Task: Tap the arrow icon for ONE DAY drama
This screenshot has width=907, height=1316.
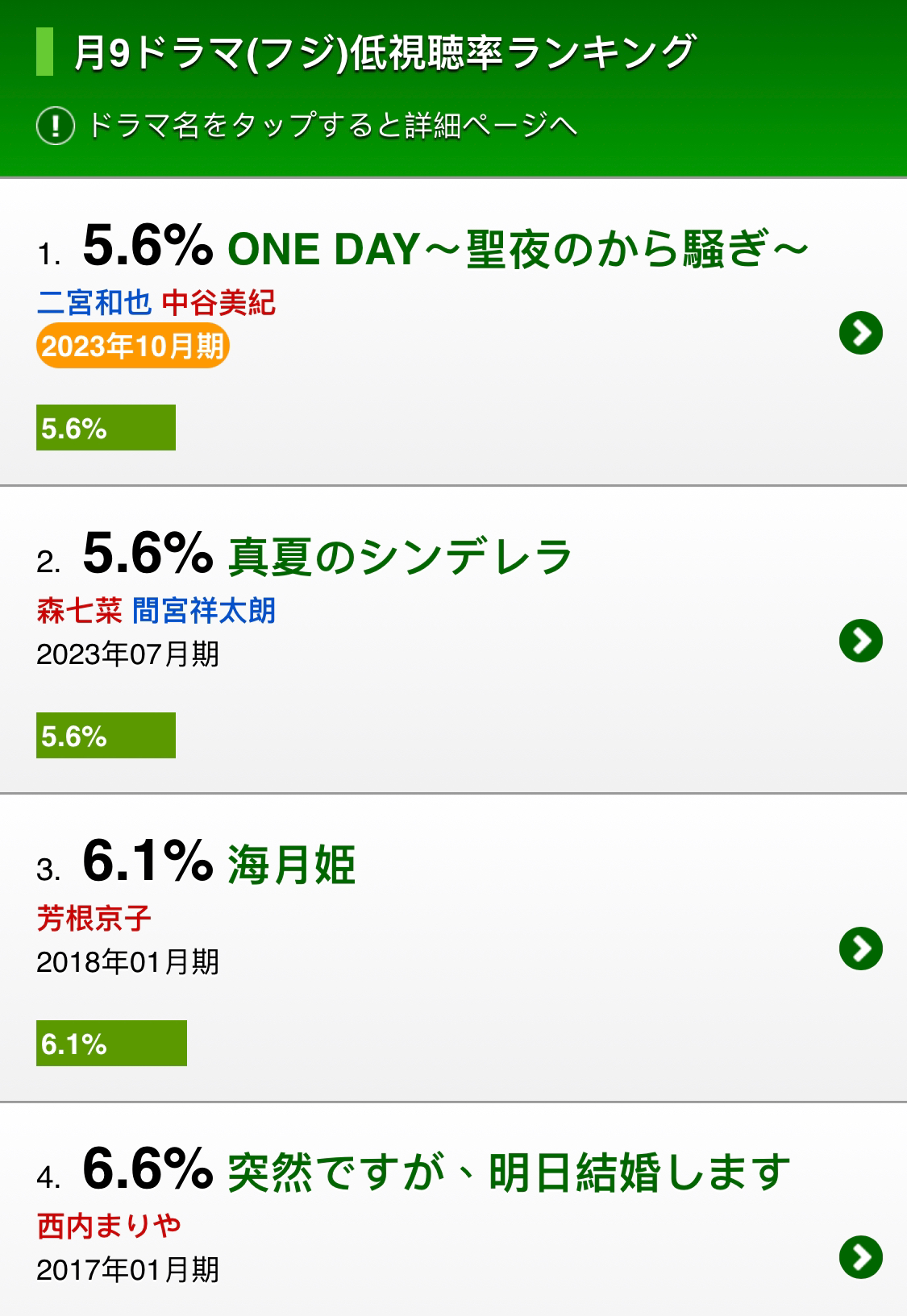Action: pos(861,333)
